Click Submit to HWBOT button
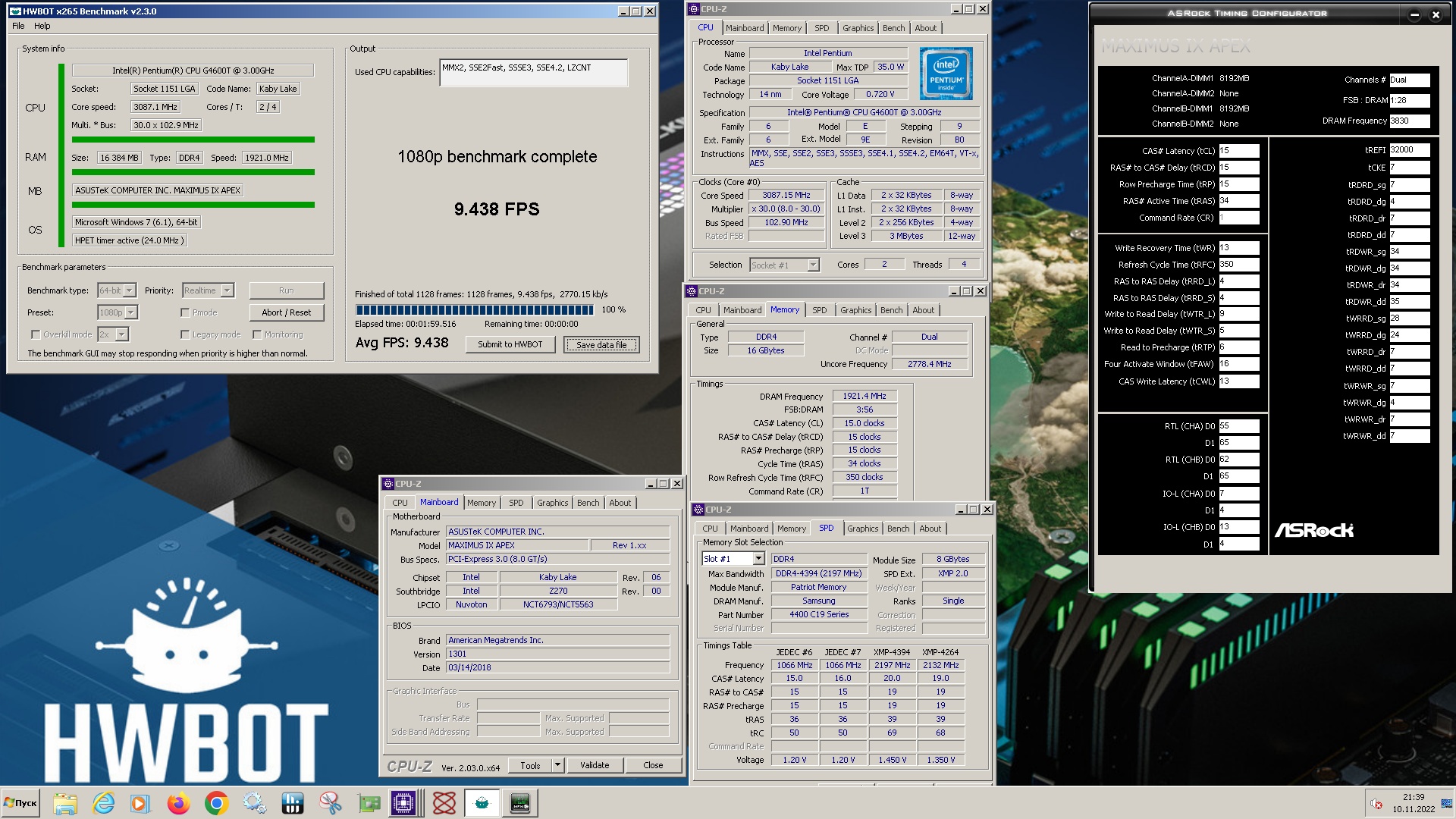1456x819 pixels. coord(510,344)
